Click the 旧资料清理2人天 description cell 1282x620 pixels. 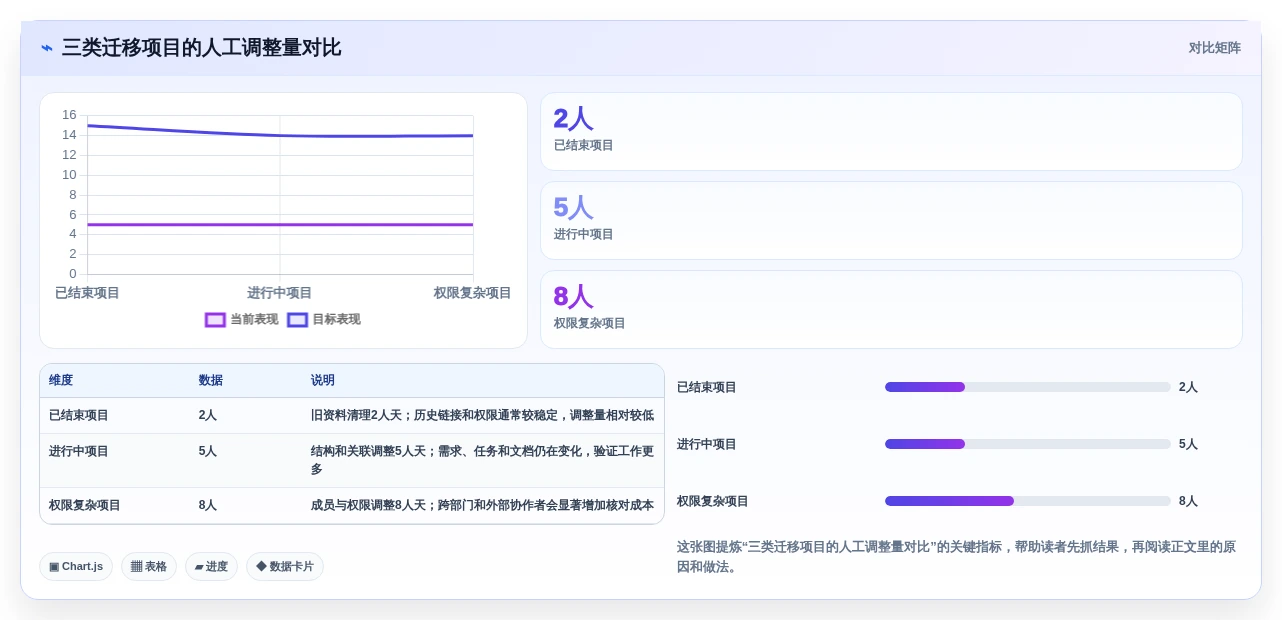[482, 415]
